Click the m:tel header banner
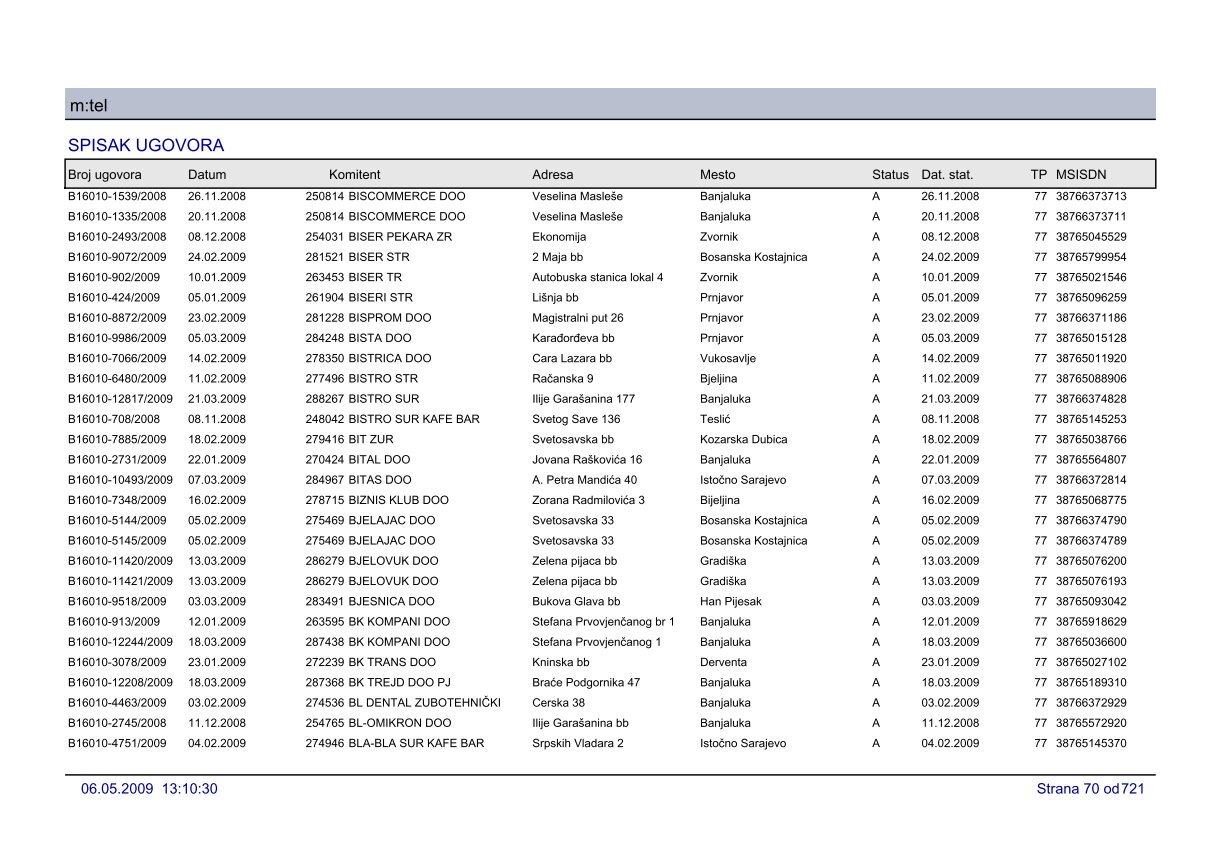 (x=610, y=105)
